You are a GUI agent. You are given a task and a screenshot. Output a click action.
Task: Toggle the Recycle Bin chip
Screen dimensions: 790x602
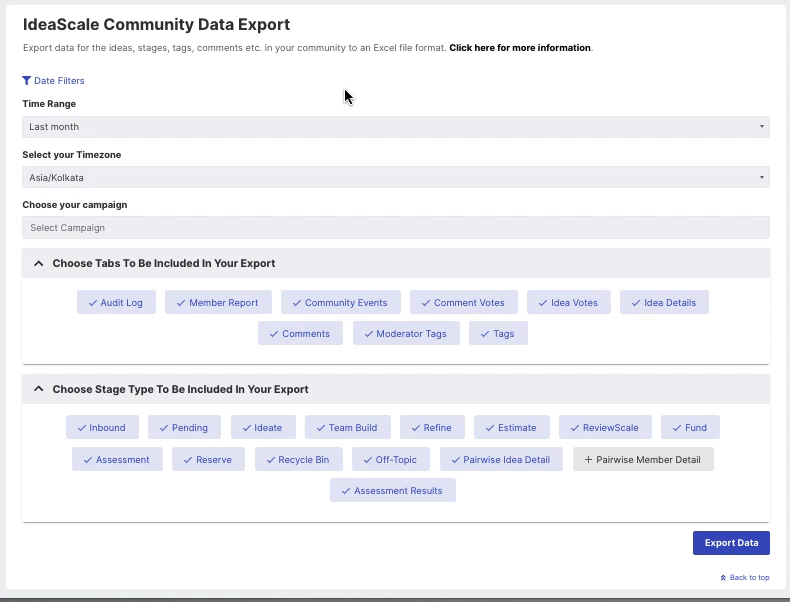[x=299, y=459]
